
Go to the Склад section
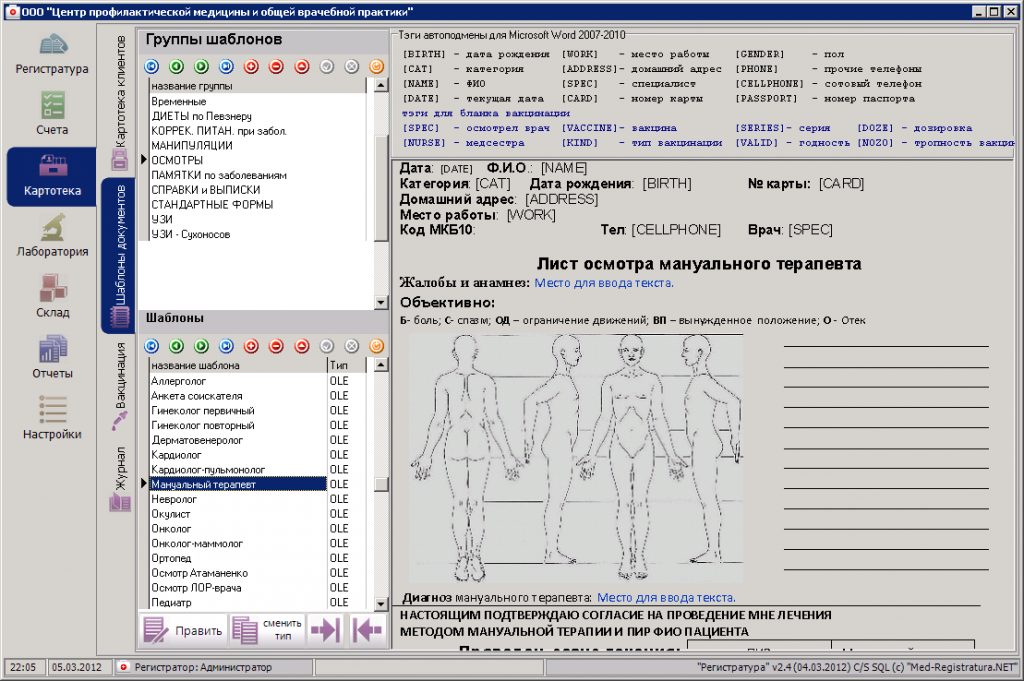click(x=52, y=298)
